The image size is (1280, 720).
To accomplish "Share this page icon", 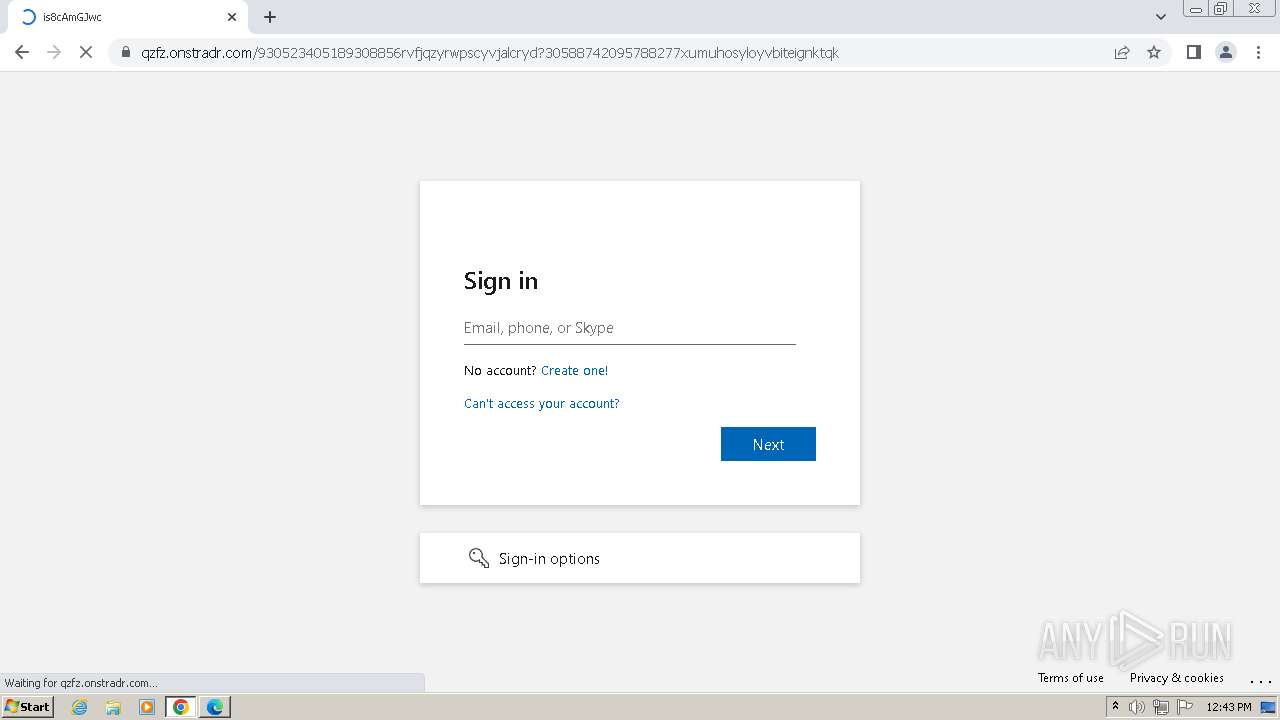I will coord(1122,52).
